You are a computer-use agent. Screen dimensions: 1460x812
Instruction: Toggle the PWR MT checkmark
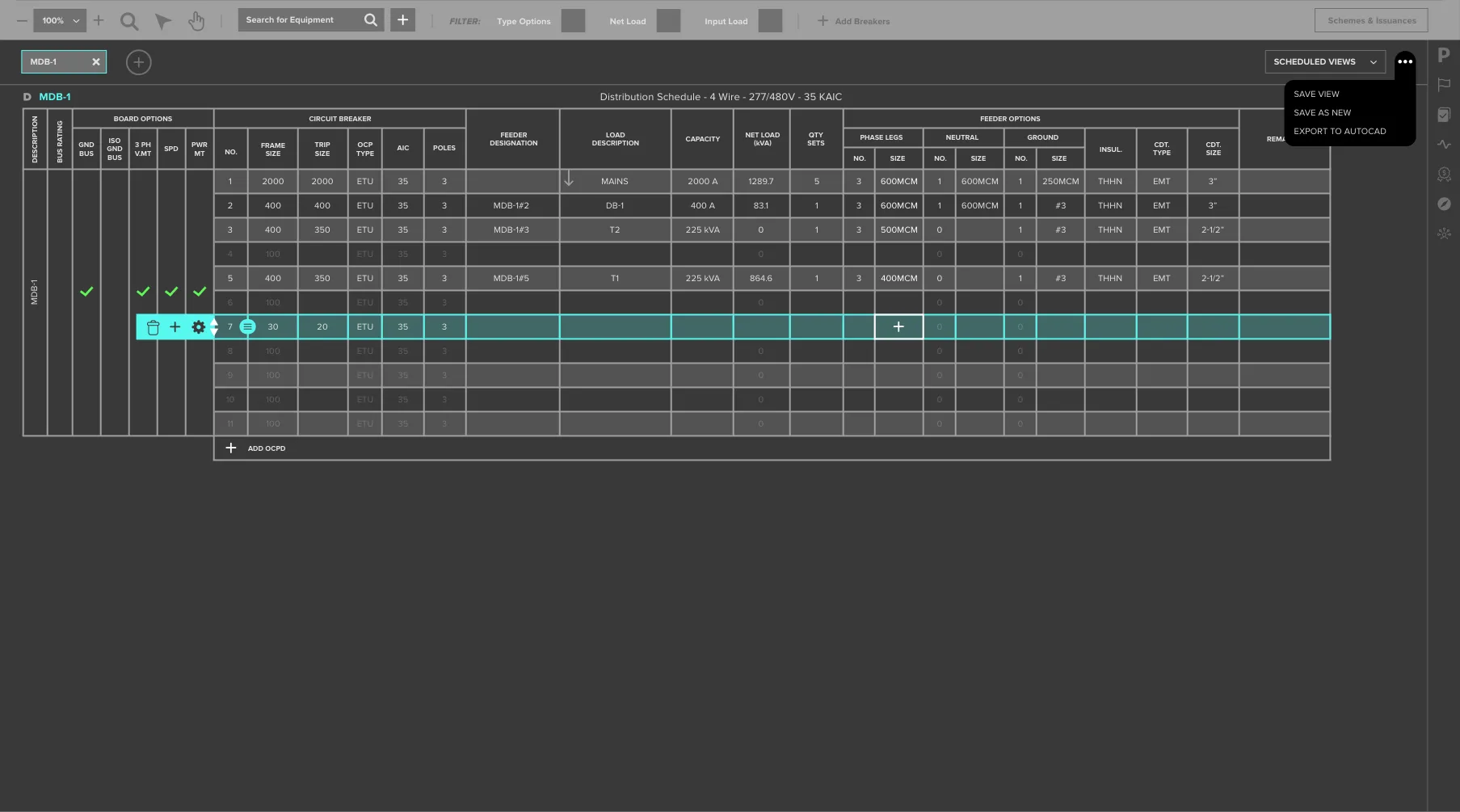tap(200, 292)
